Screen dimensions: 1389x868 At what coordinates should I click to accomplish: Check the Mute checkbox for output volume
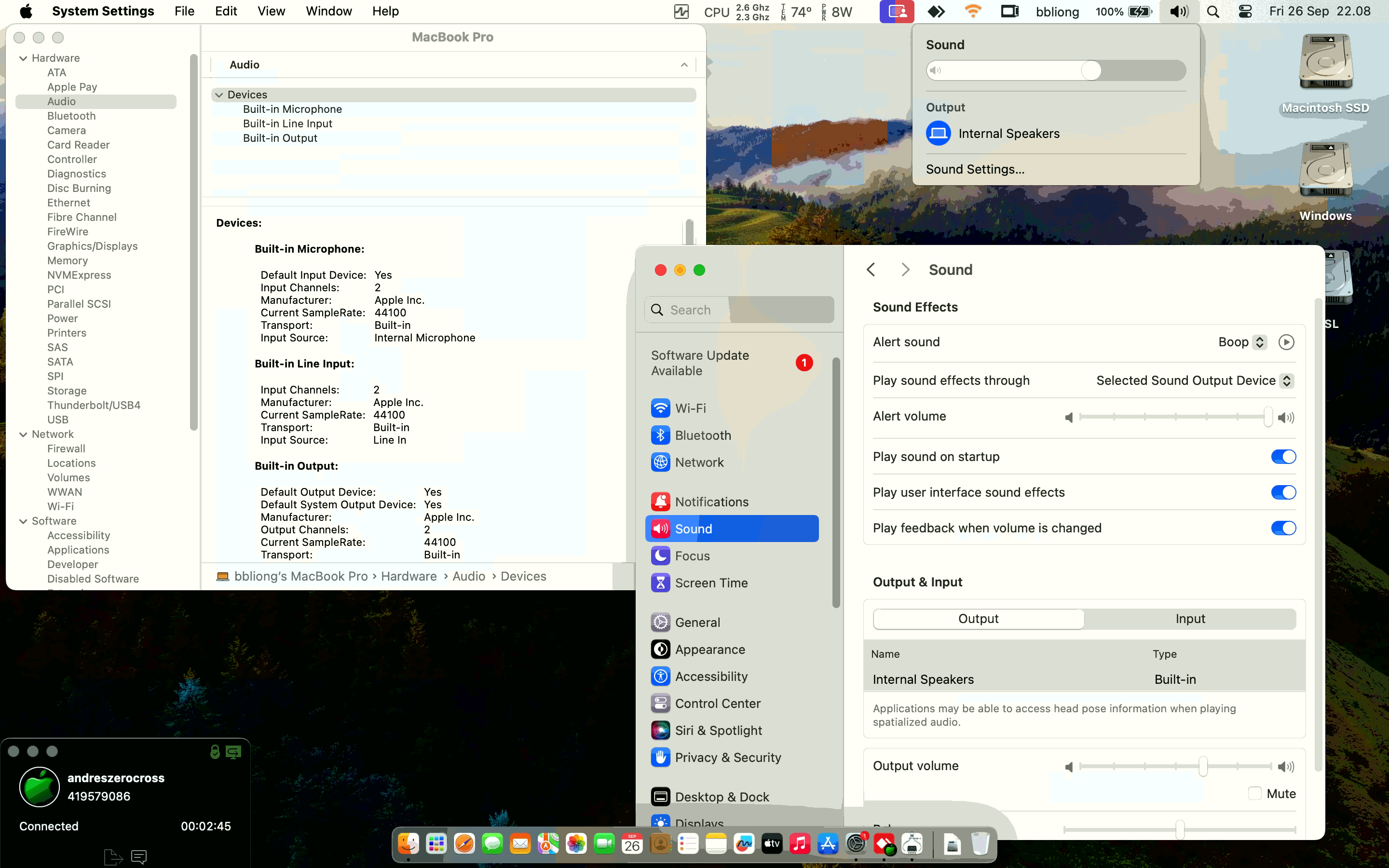(x=1255, y=793)
